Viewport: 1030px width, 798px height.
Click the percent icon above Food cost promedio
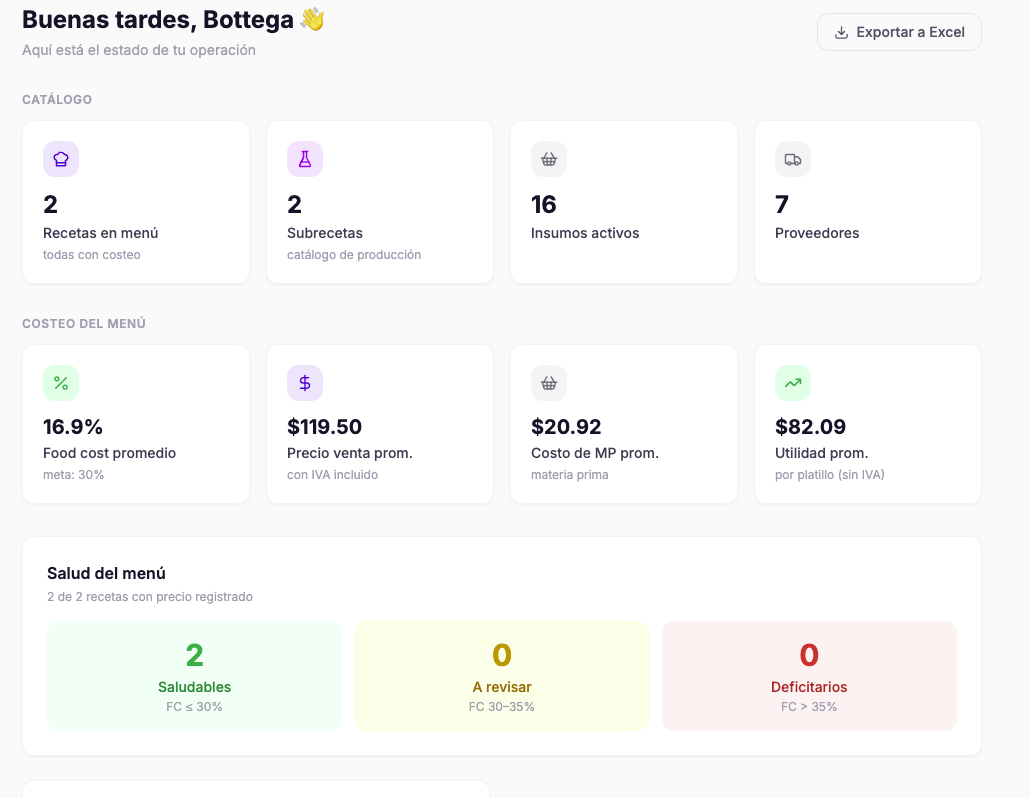click(x=61, y=383)
